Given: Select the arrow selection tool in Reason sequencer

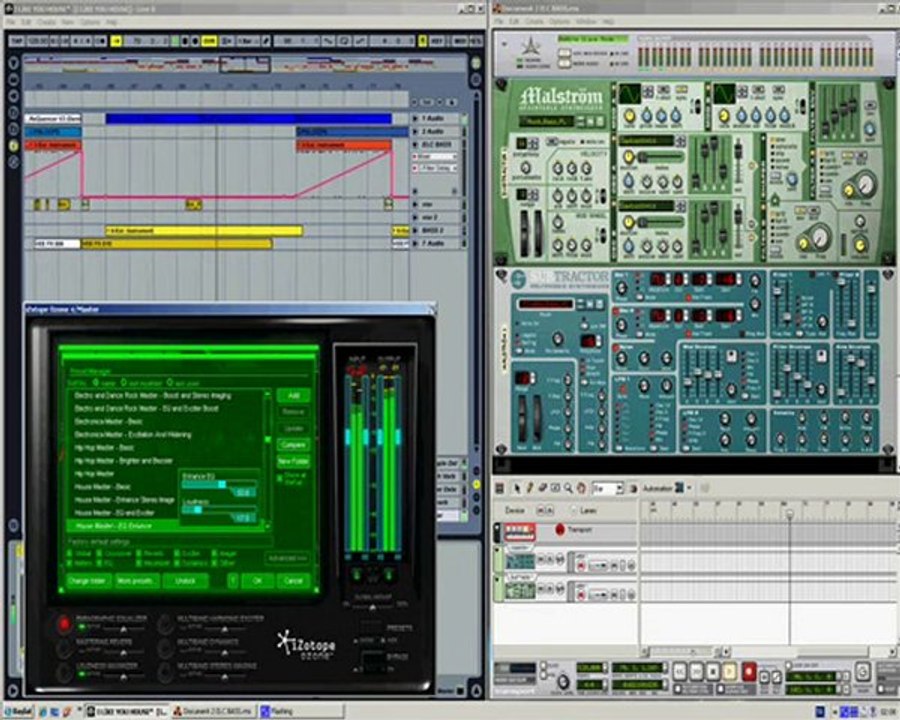Looking at the screenshot, I should (x=516, y=488).
